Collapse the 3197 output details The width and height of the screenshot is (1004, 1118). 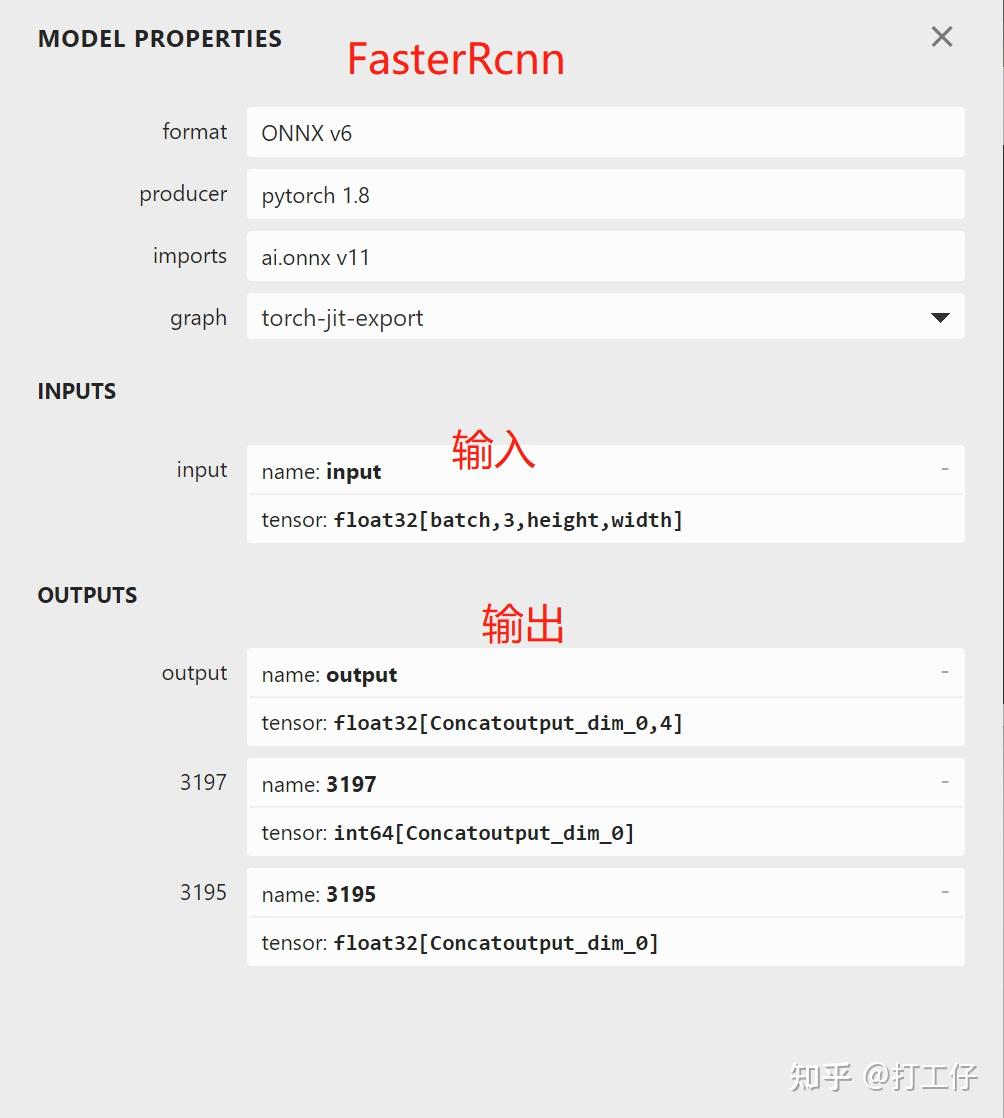[945, 782]
